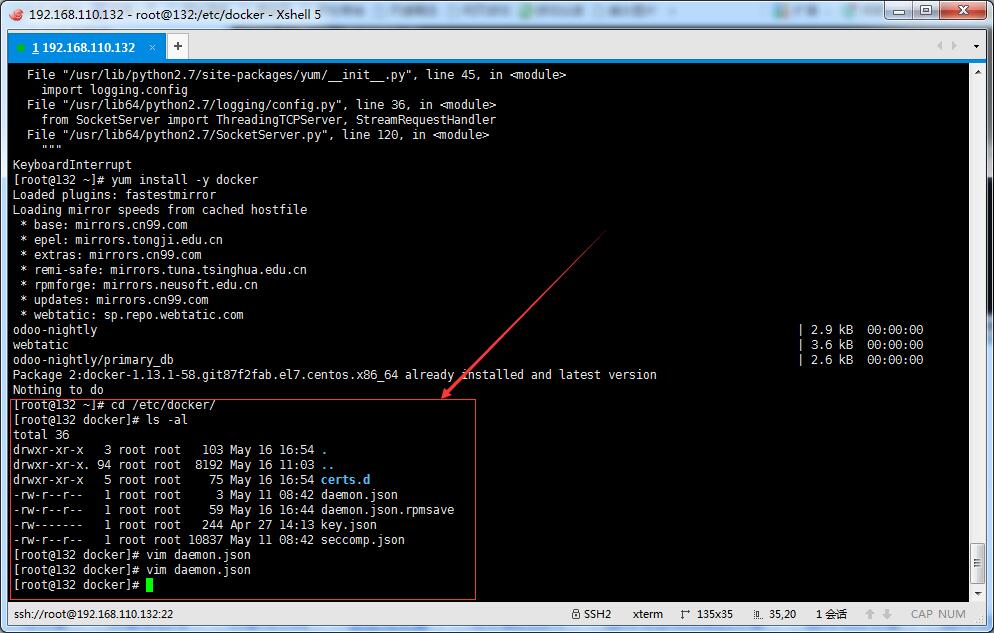Click the 'ls -al' command line
This screenshot has width=994, height=633.
(x=100, y=420)
